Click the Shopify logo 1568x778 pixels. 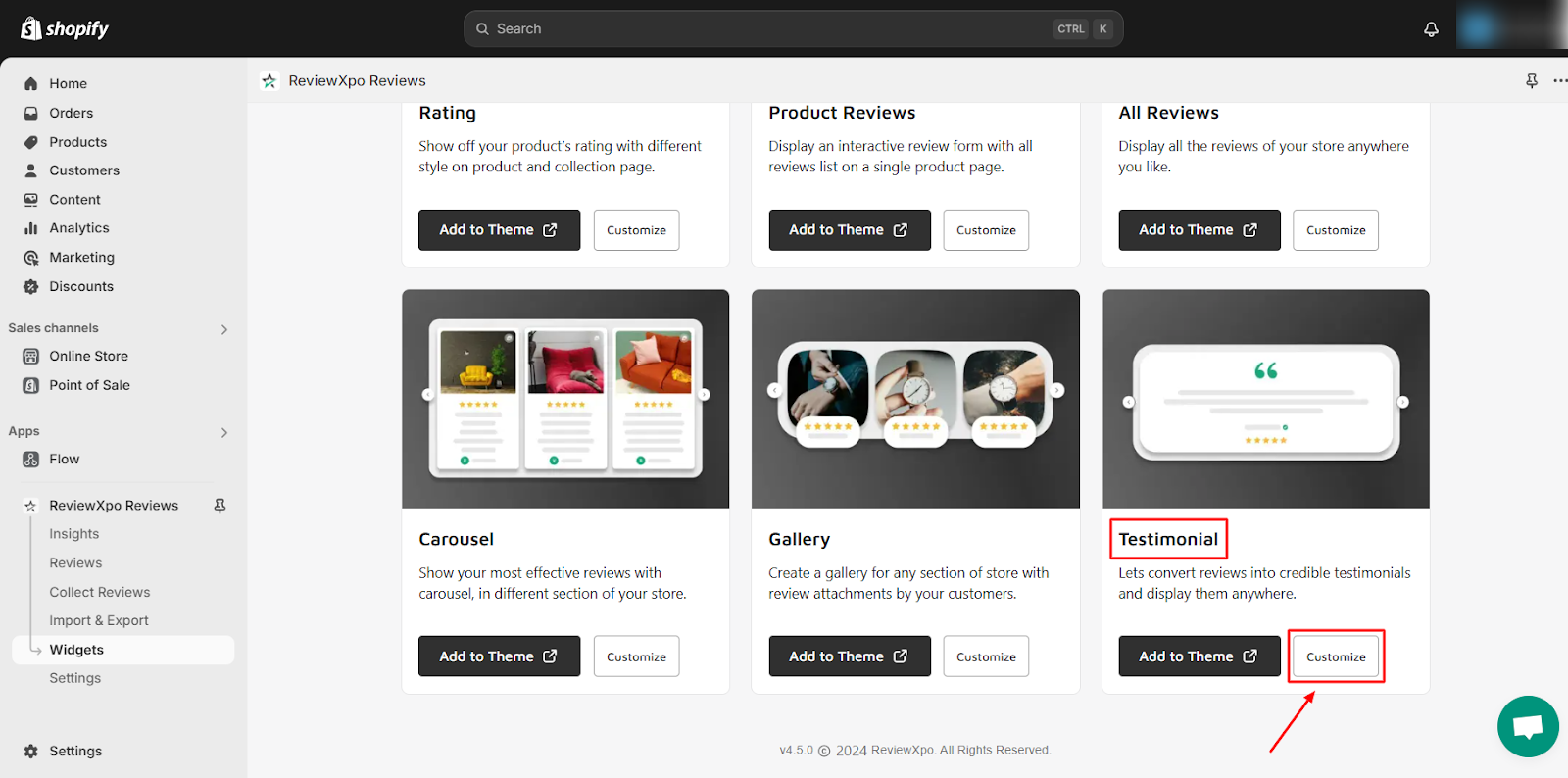pos(65,28)
